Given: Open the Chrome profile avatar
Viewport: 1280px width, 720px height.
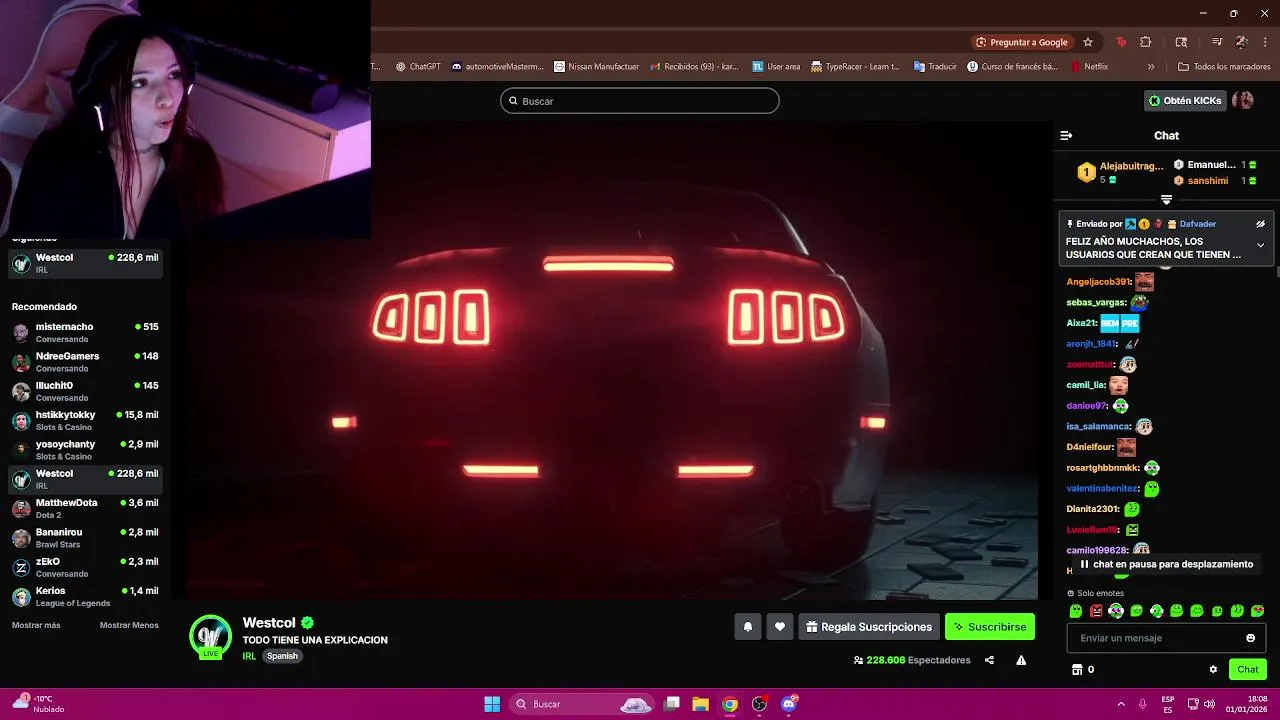Looking at the screenshot, I should pos(1241,42).
